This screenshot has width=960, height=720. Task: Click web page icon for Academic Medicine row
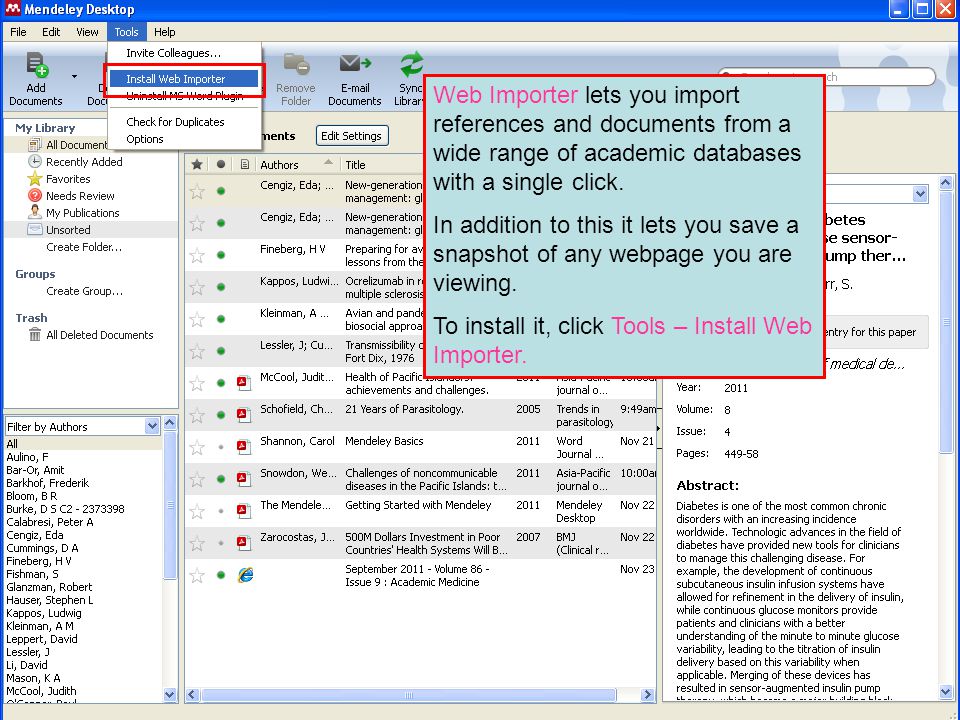pos(246,574)
